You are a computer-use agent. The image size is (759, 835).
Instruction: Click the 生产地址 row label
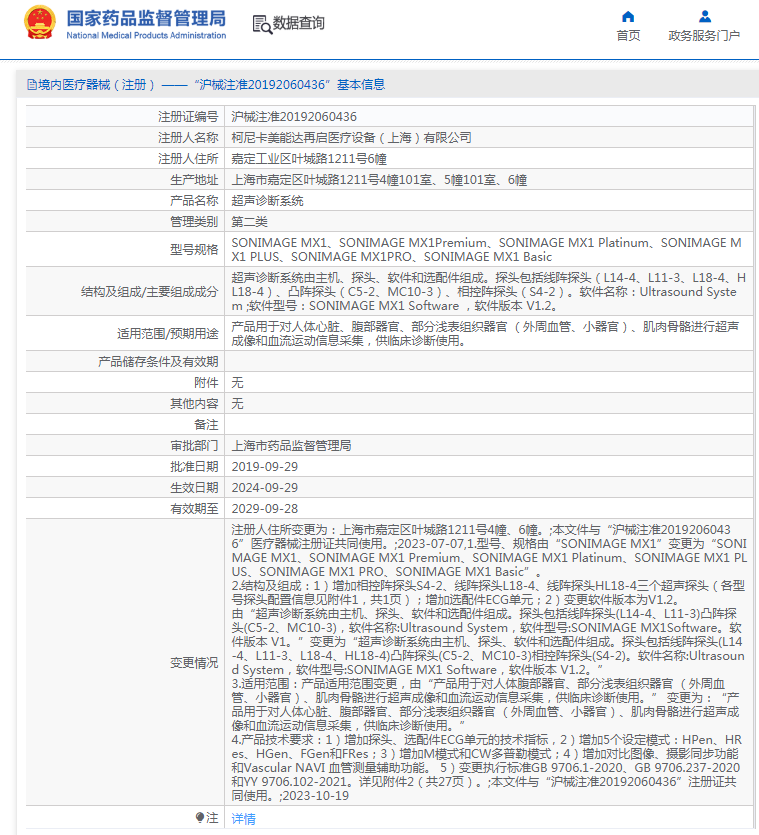(x=194, y=180)
